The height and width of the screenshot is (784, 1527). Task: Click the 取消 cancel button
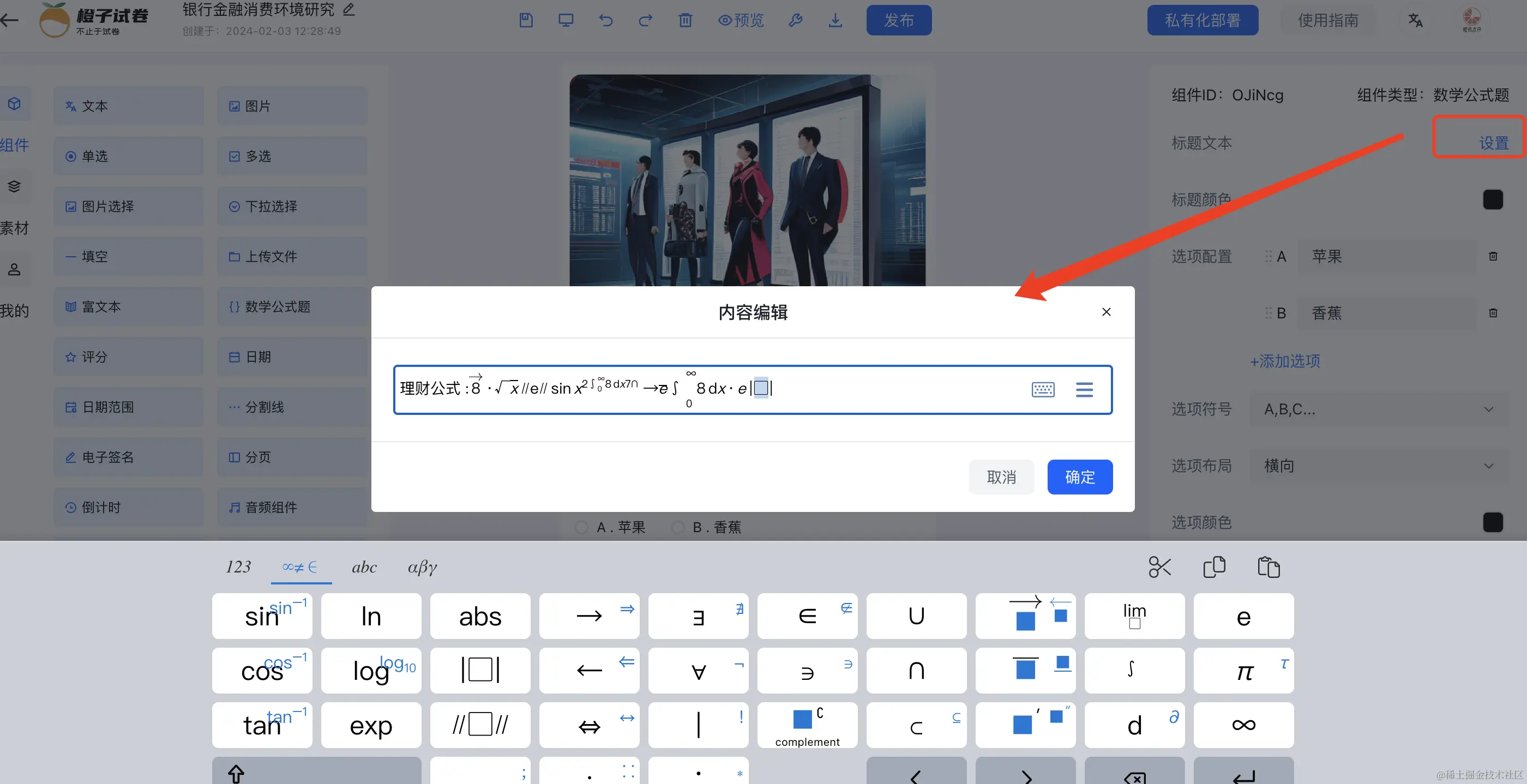point(1001,477)
